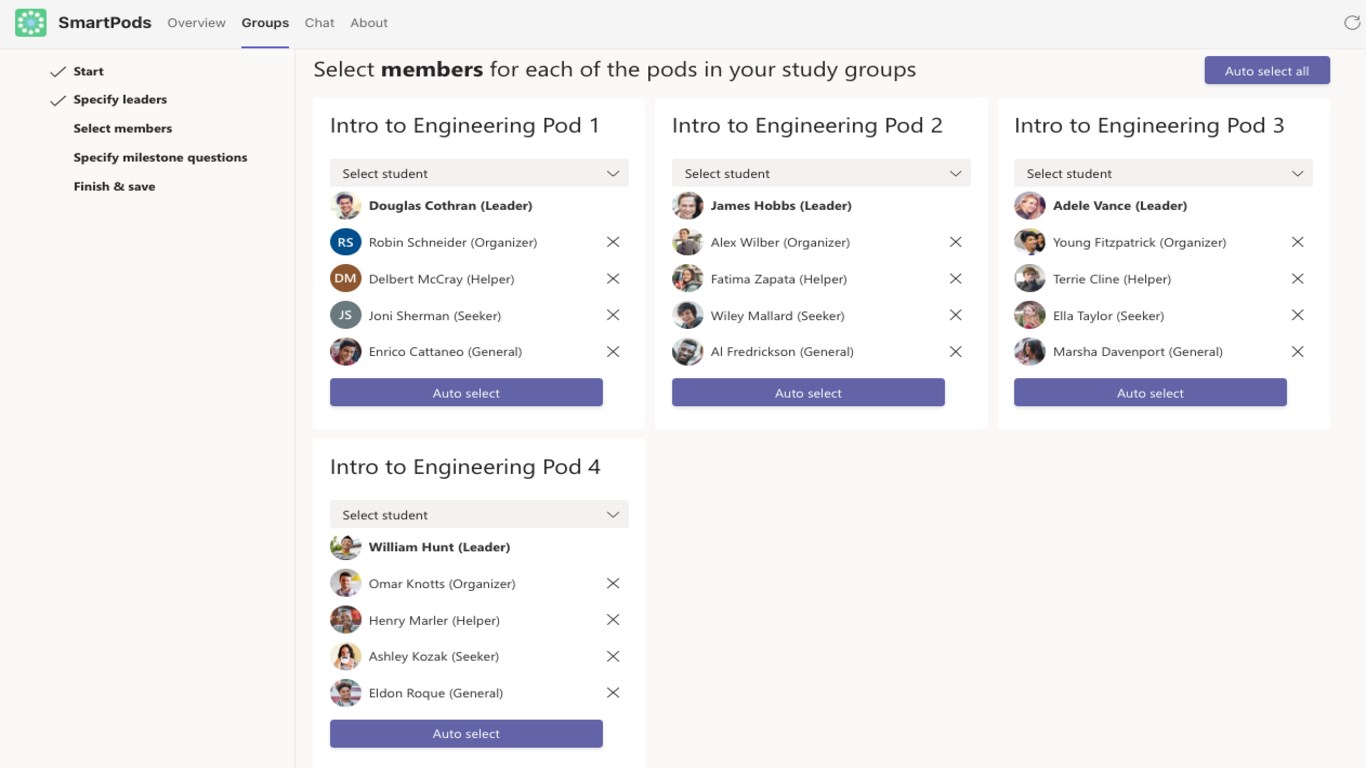Open Select student dropdown for Pod 3
Viewport: 1366px width, 768px height.
[x=1163, y=173]
